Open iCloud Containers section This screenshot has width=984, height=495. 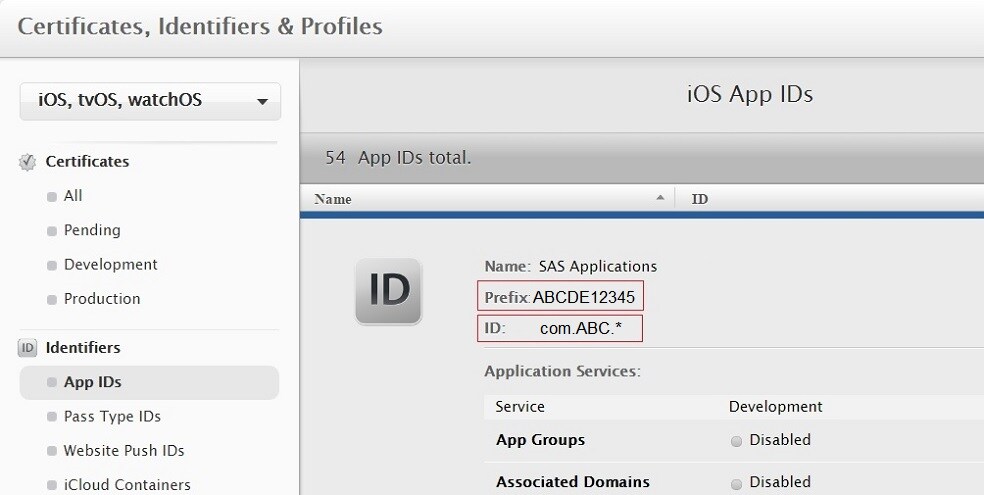click(127, 485)
